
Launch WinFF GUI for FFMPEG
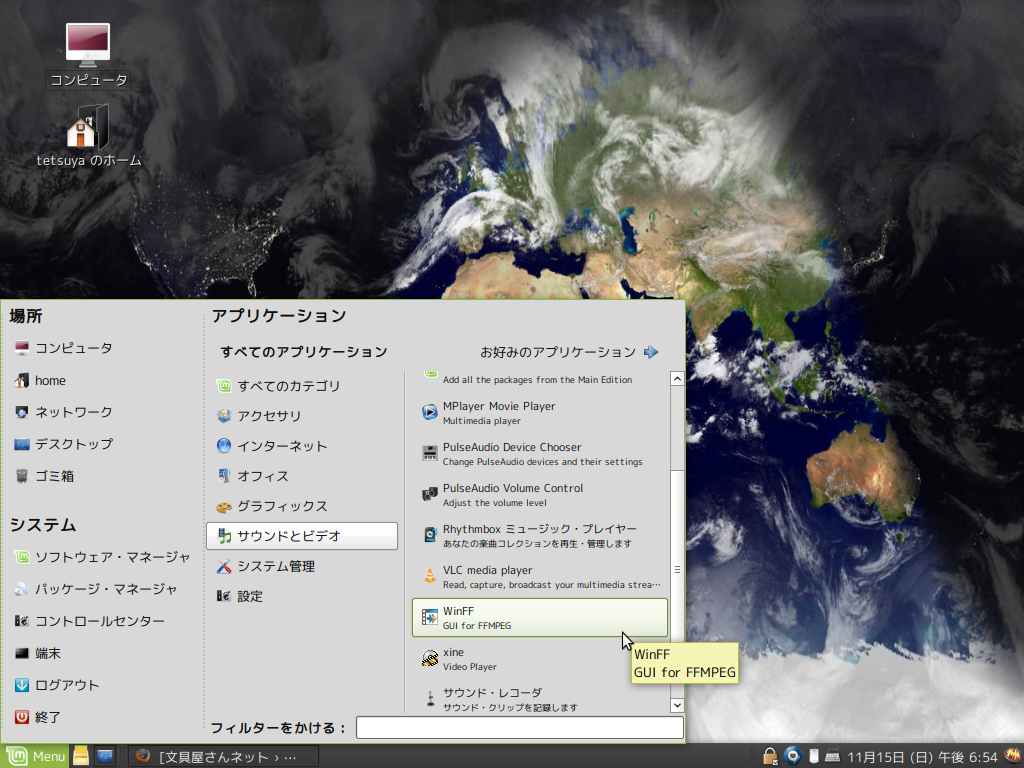540,617
